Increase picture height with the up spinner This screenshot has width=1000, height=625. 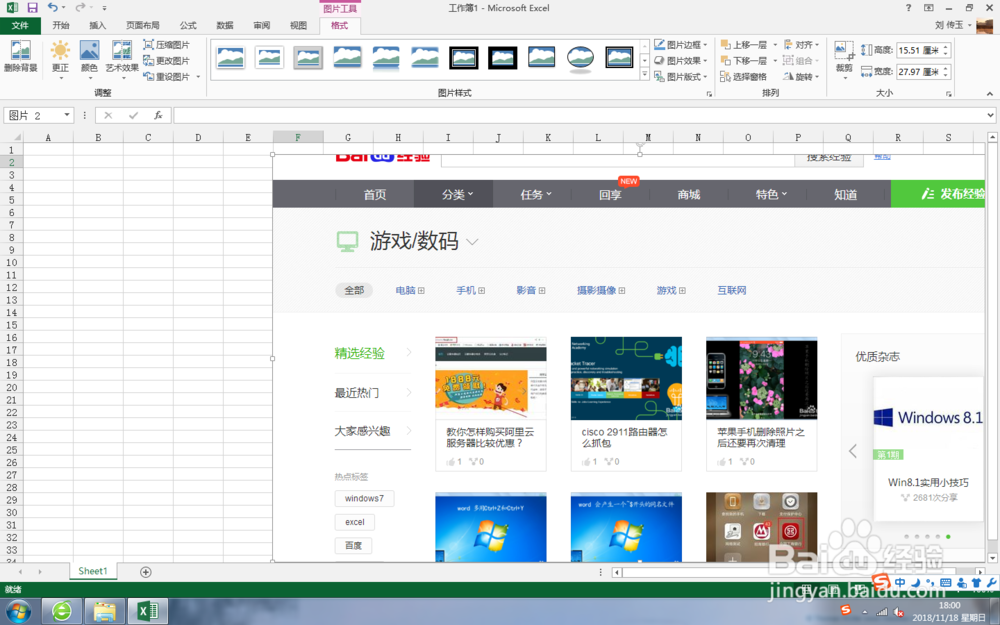tap(946, 47)
